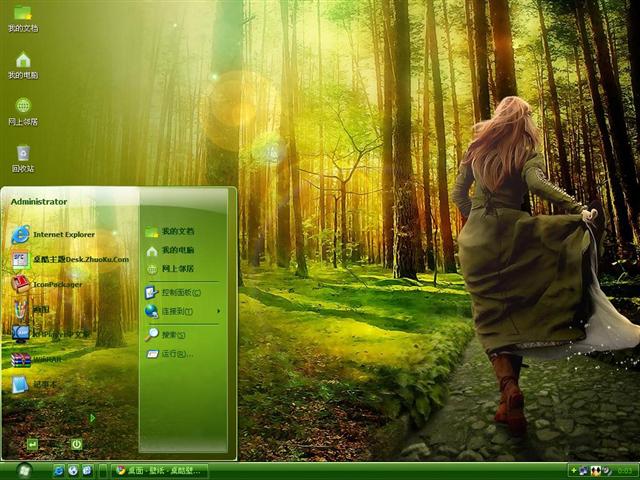Expand all programs green arrow
Image resolution: width=640 pixels, height=480 pixels.
[93, 418]
